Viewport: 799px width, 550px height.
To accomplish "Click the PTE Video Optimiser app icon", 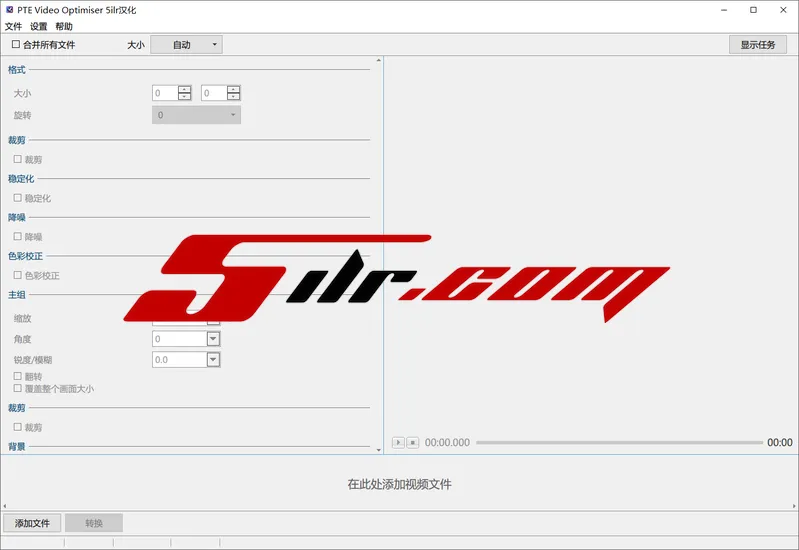I will pyautogui.click(x=9, y=10).
